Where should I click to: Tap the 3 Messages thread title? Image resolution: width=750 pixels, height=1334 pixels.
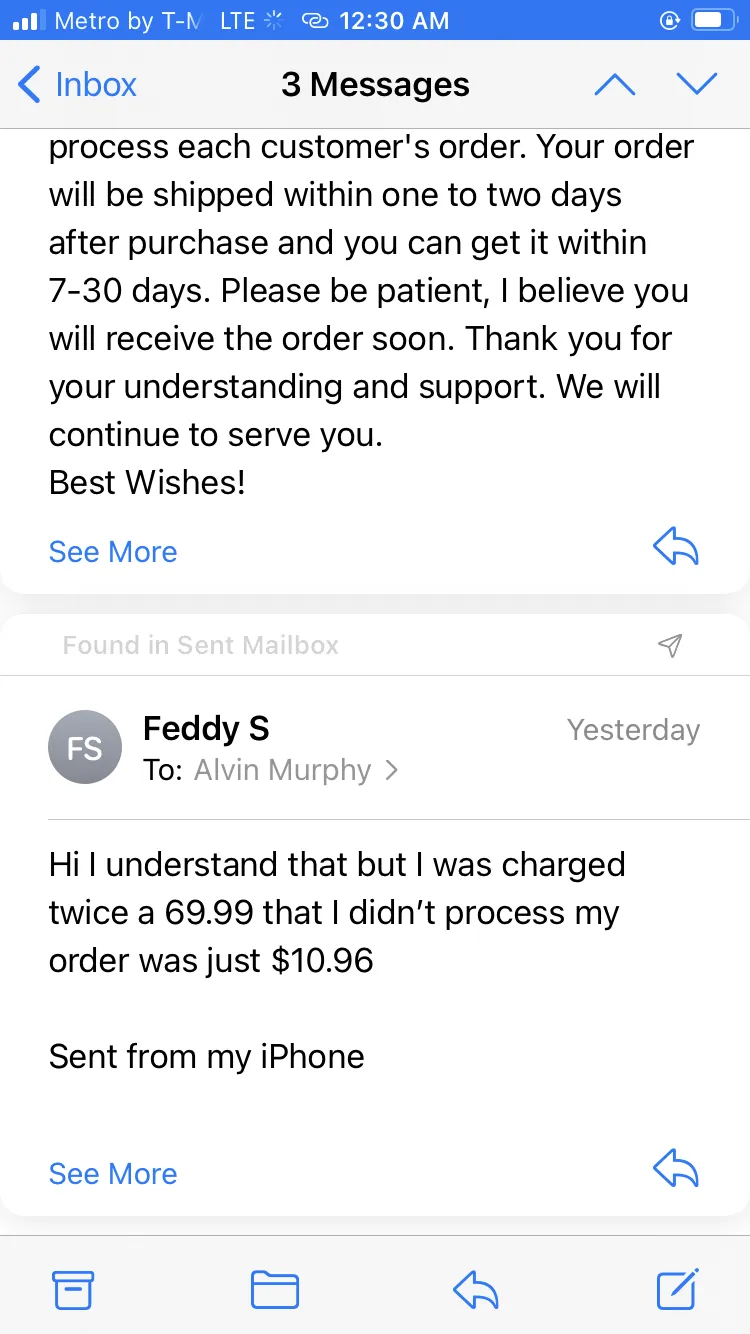click(x=375, y=85)
